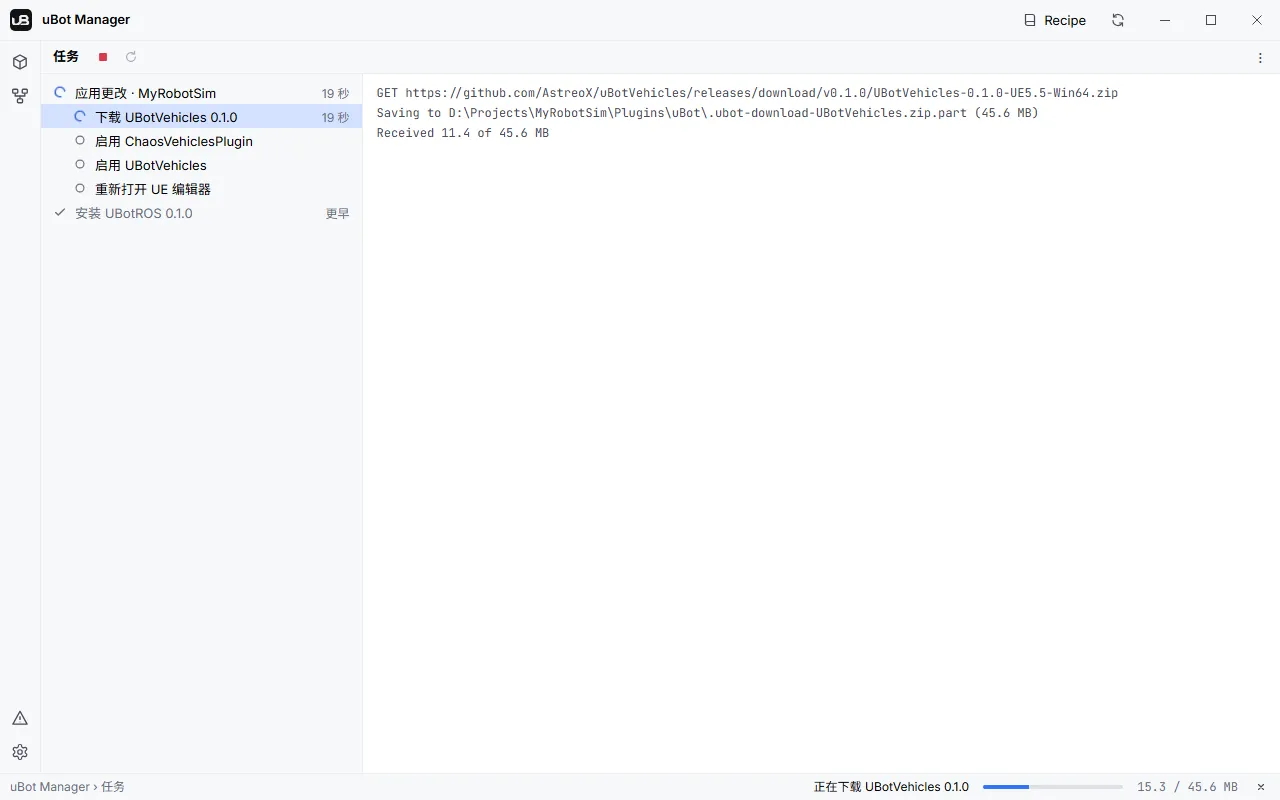Click the download progress bar in status bar
This screenshot has width=1280, height=800.
pos(1052,787)
